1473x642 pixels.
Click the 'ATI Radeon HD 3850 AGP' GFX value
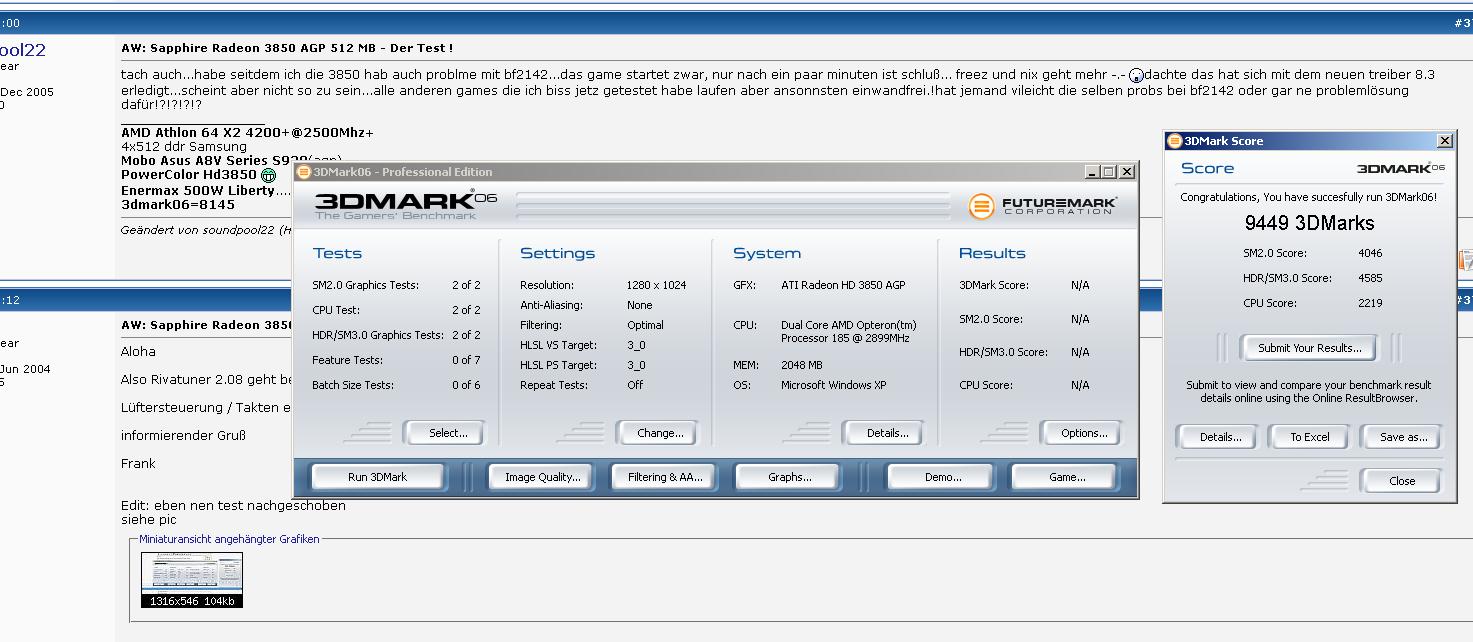pyautogui.click(x=843, y=285)
